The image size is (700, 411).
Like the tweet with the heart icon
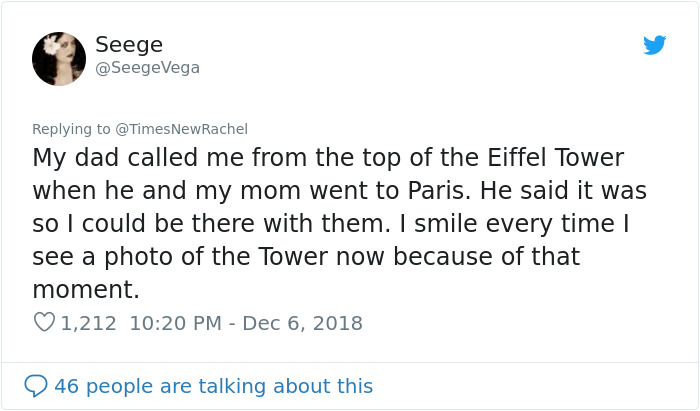[x=44, y=323]
